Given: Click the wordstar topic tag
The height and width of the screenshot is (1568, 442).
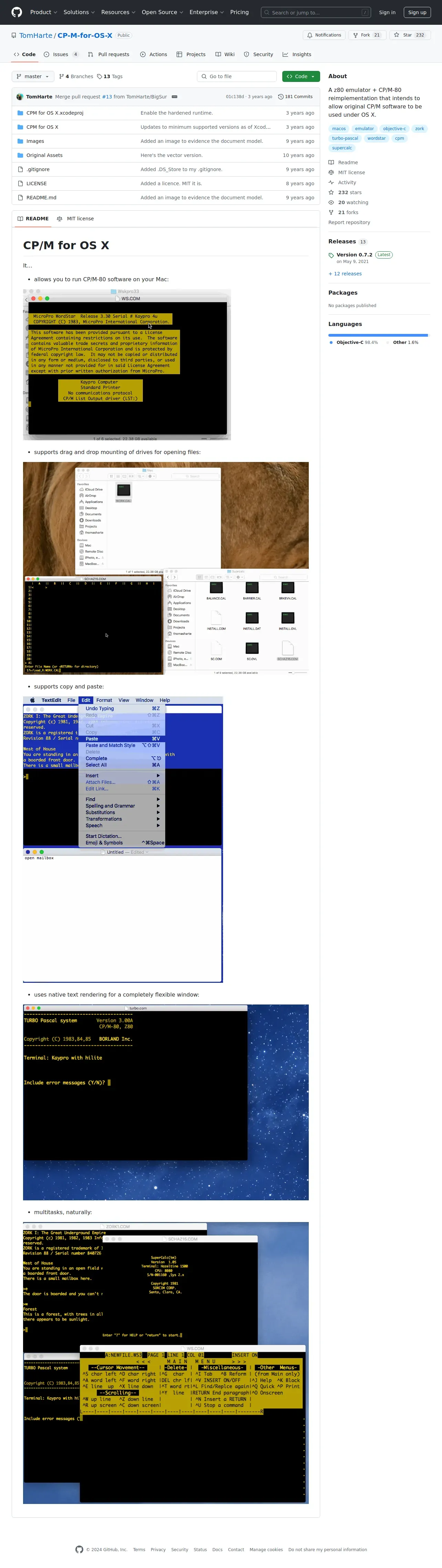Looking at the screenshot, I should [x=376, y=138].
